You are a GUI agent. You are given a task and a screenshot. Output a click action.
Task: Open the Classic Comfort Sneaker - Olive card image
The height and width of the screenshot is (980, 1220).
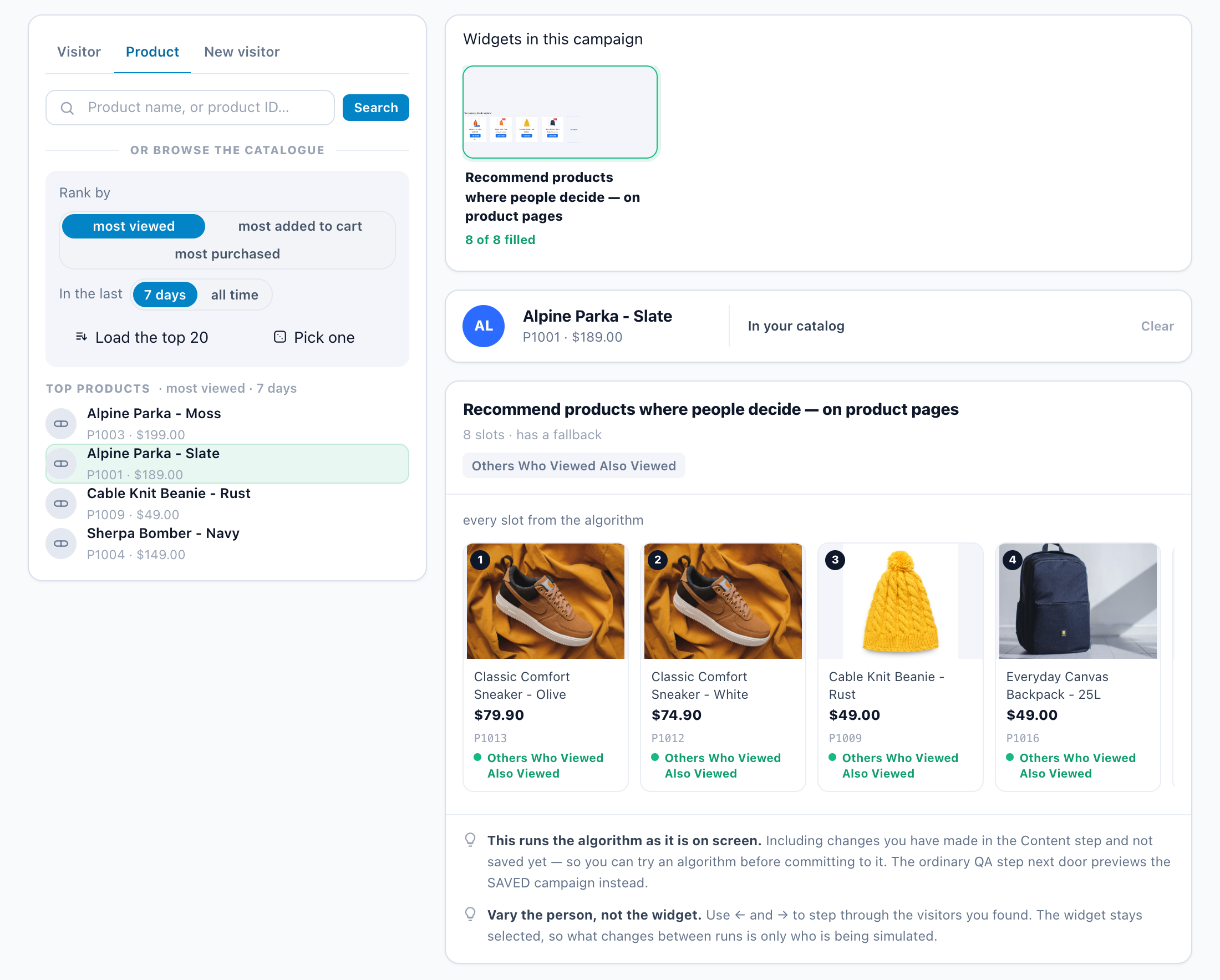click(546, 601)
